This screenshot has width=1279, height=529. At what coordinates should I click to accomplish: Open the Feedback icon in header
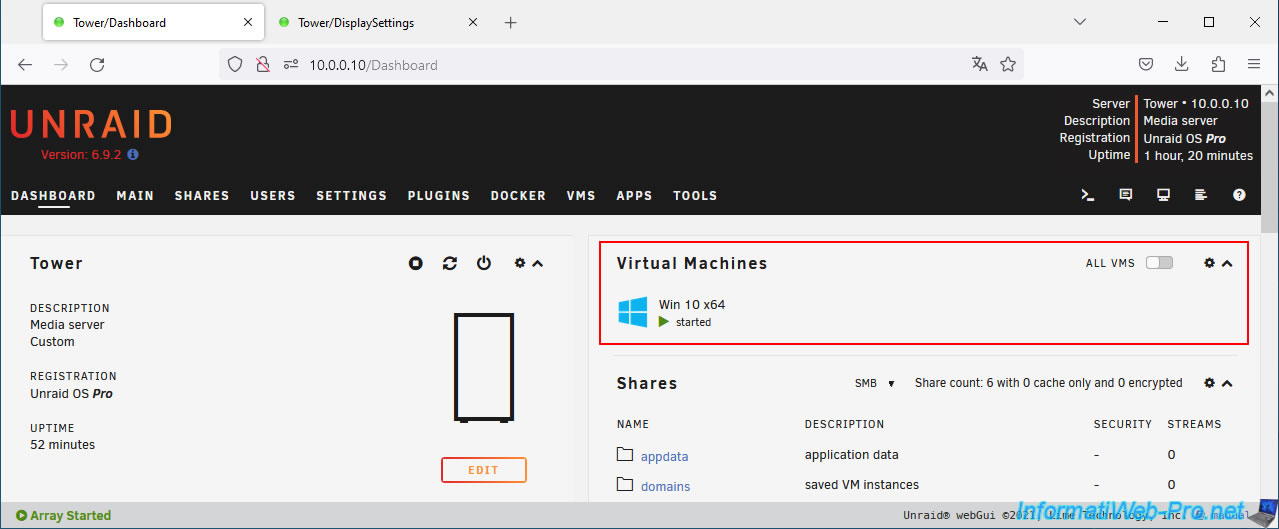1126,195
